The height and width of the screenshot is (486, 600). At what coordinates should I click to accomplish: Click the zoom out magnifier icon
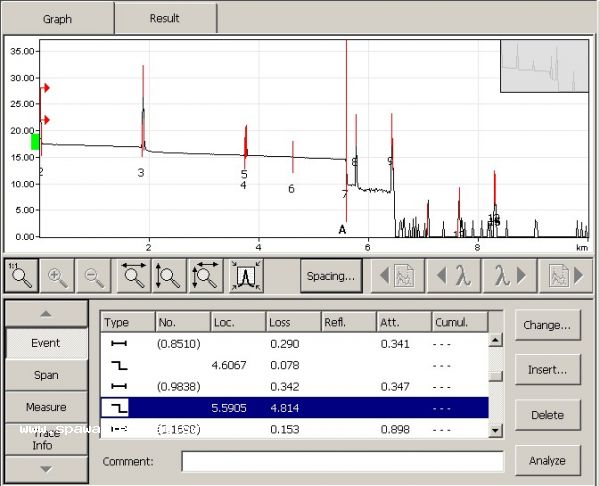[94, 275]
